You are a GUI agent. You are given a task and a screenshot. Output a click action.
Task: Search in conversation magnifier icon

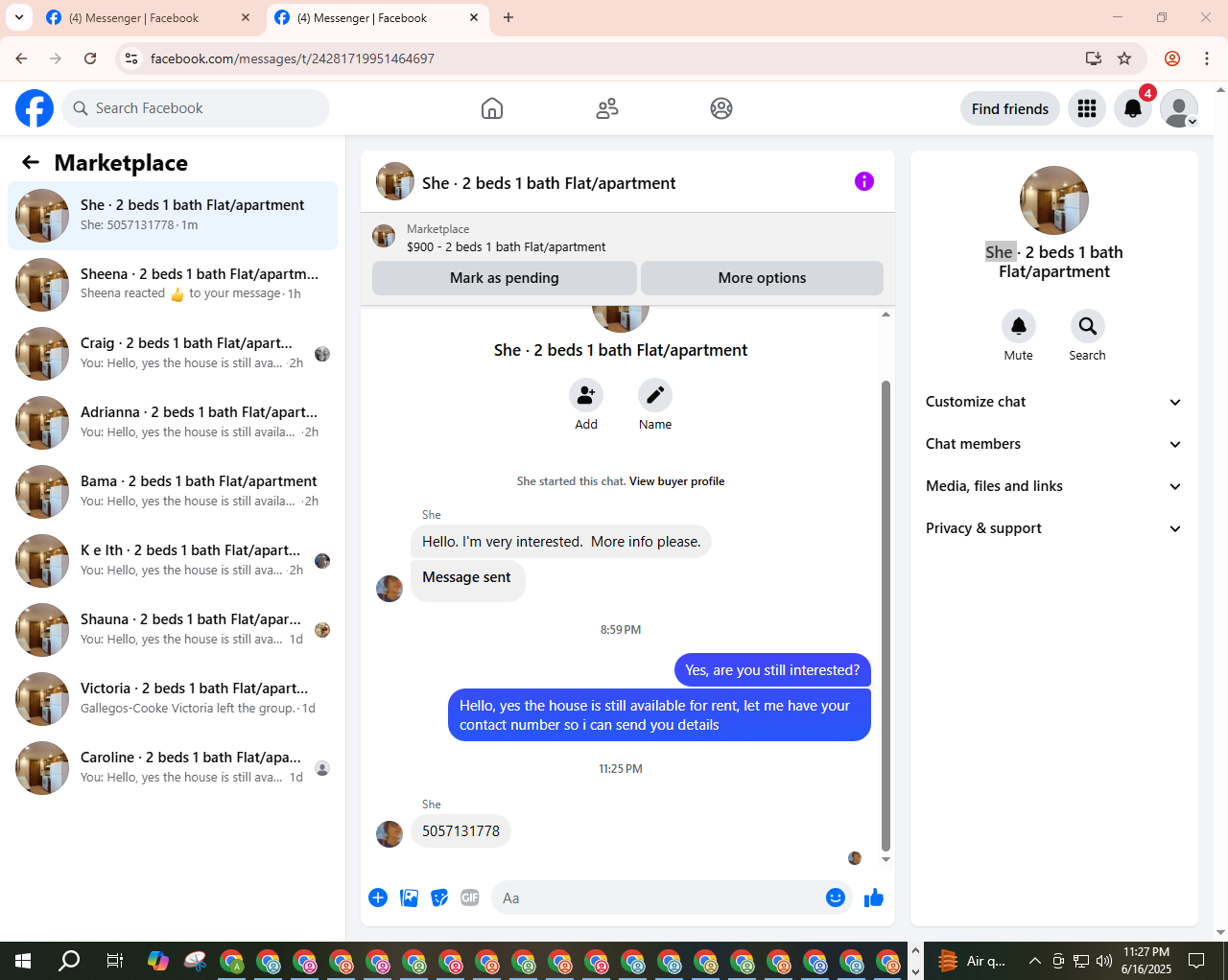coord(1088,326)
